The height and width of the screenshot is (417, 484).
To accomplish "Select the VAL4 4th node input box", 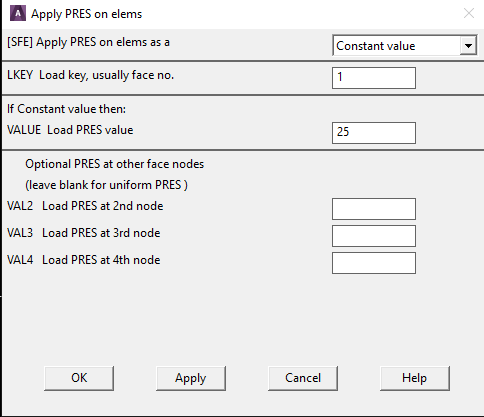I will (x=374, y=263).
